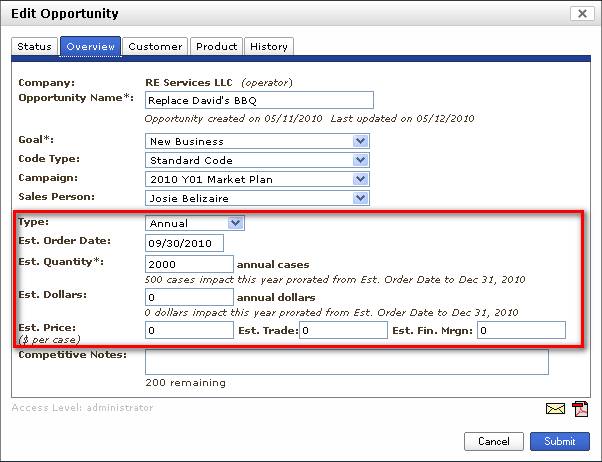Close the Edit Opportunity dialog
The width and height of the screenshot is (602, 462).
coord(579,14)
